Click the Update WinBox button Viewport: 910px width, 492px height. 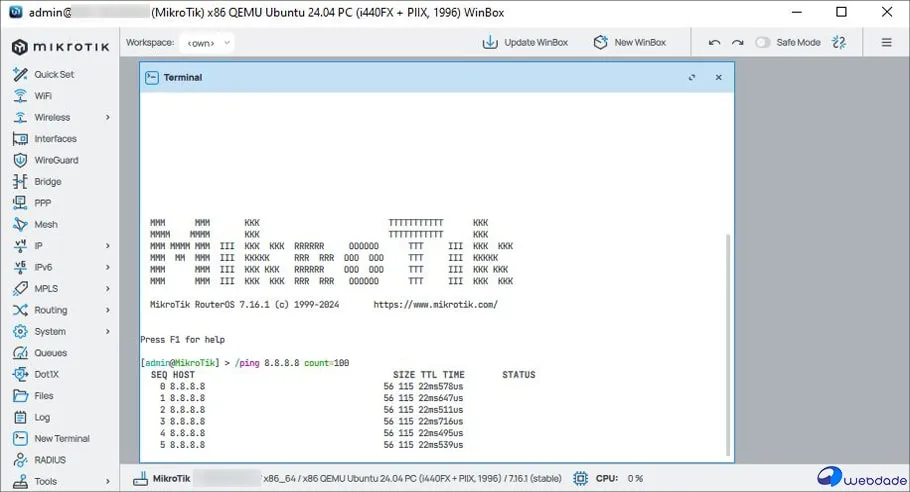click(525, 43)
